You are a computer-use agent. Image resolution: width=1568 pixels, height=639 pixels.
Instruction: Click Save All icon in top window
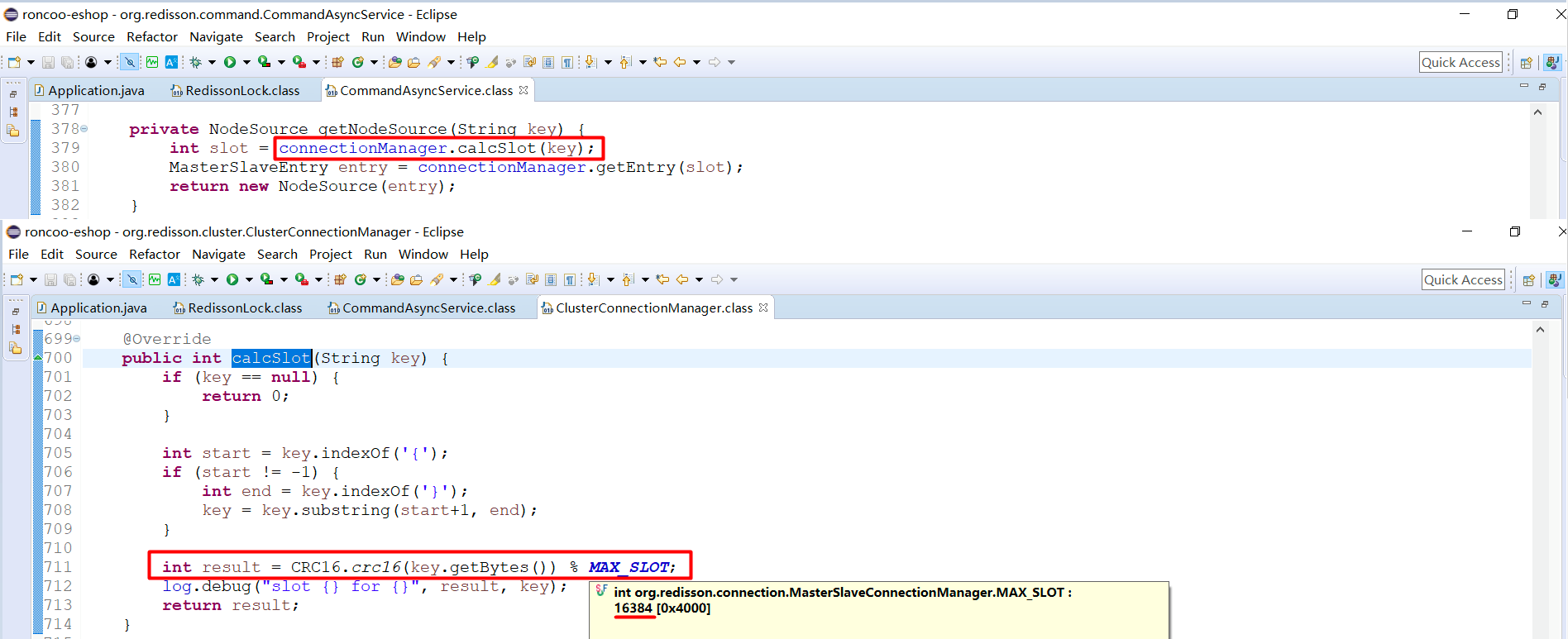click(67, 62)
